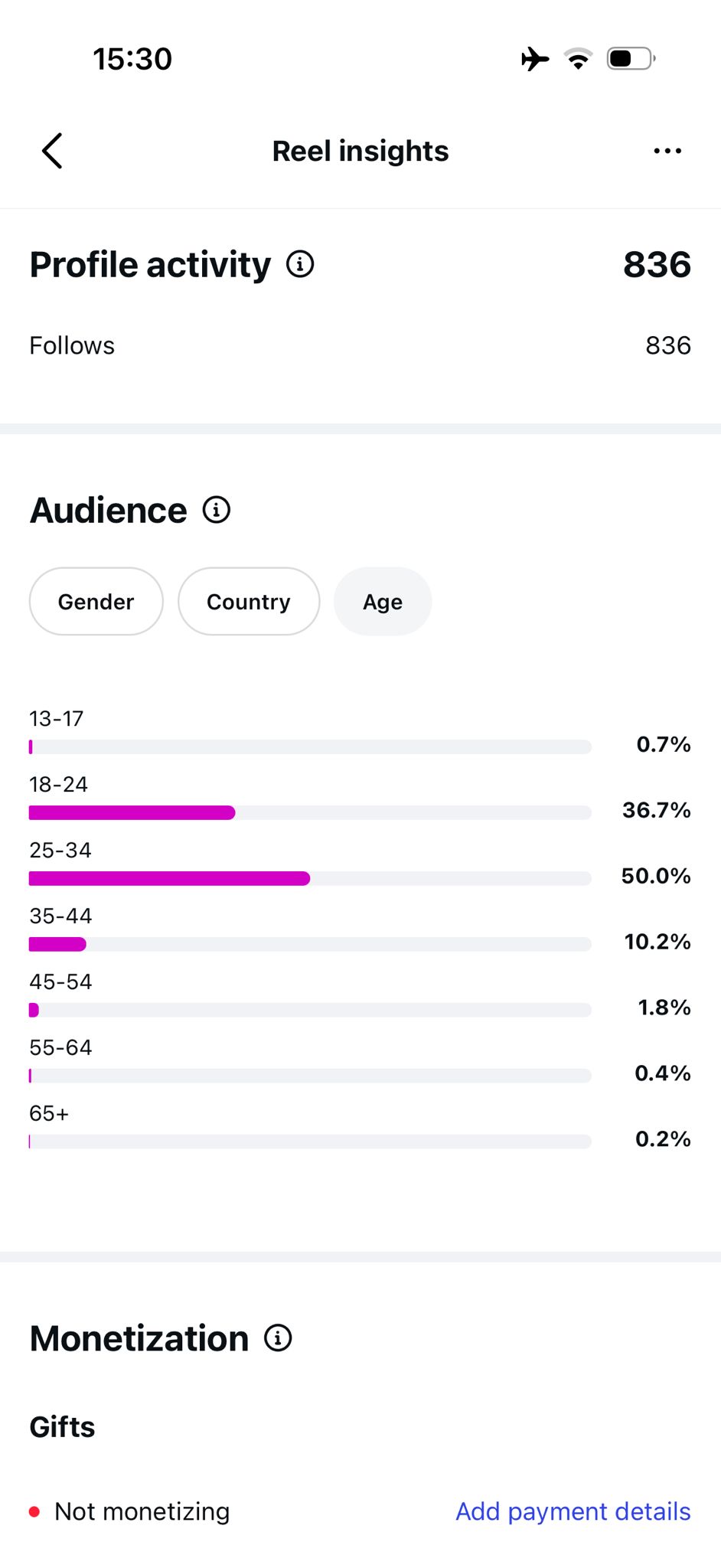Select the Gender audience filter

[96, 602]
